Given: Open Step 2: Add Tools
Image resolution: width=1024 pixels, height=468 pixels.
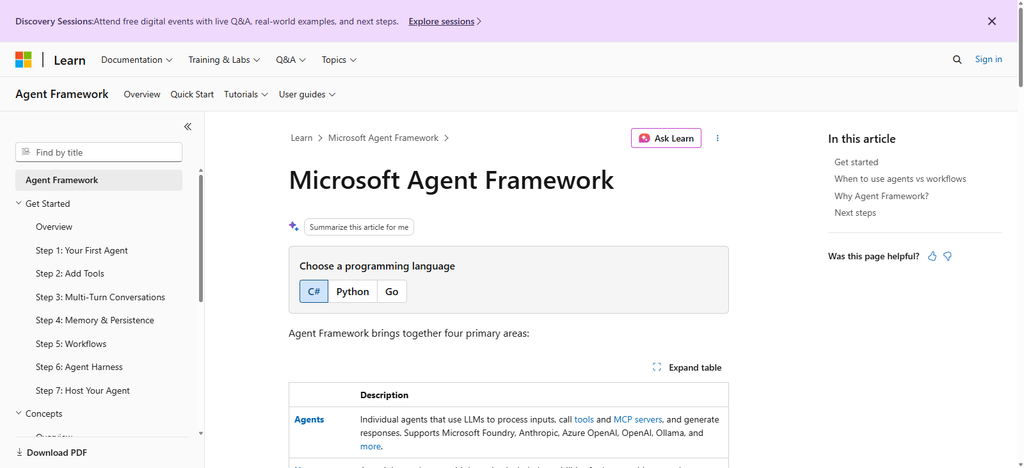Looking at the screenshot, I should tap(70, 273).
